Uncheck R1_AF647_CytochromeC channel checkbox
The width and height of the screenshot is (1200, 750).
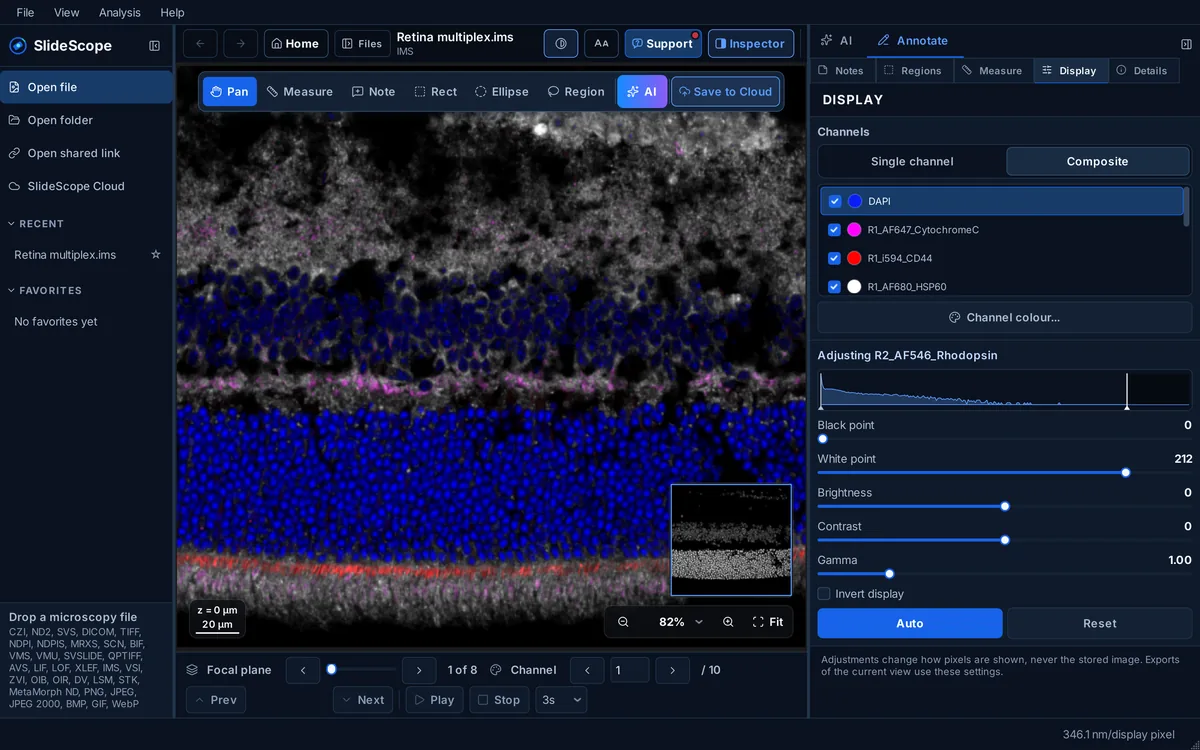coord(835,230)
